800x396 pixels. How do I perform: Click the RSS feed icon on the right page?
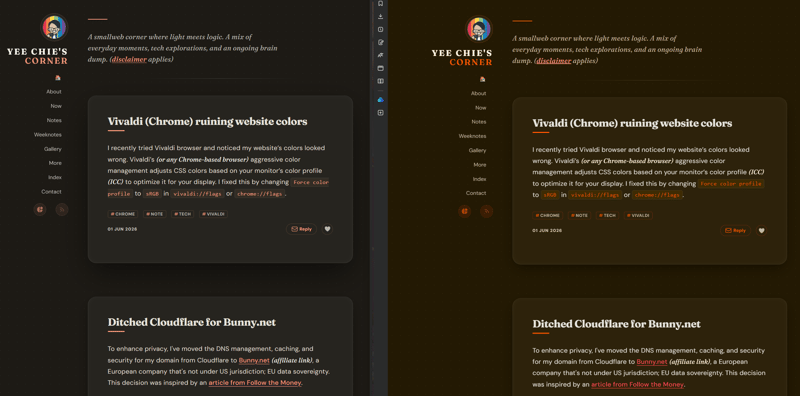coord(486,211)
